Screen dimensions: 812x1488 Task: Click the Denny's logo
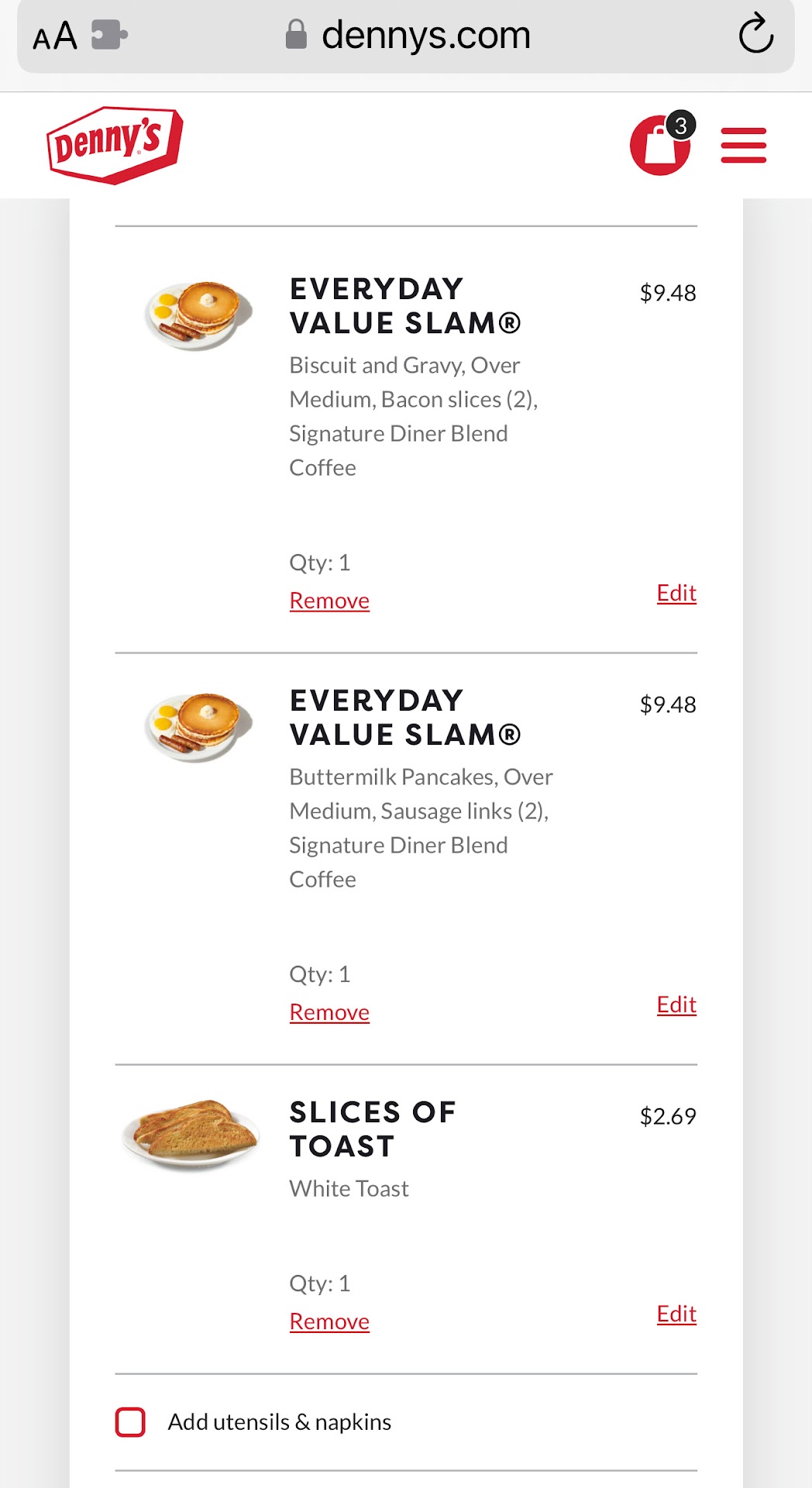(x=115, y=145)
